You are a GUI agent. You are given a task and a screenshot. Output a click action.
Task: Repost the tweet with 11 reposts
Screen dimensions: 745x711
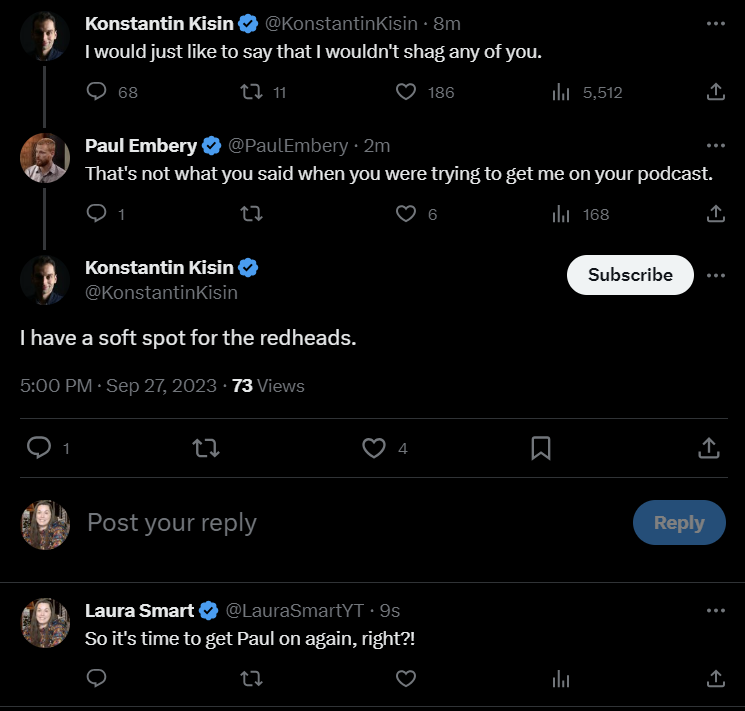tap(251, 92)
